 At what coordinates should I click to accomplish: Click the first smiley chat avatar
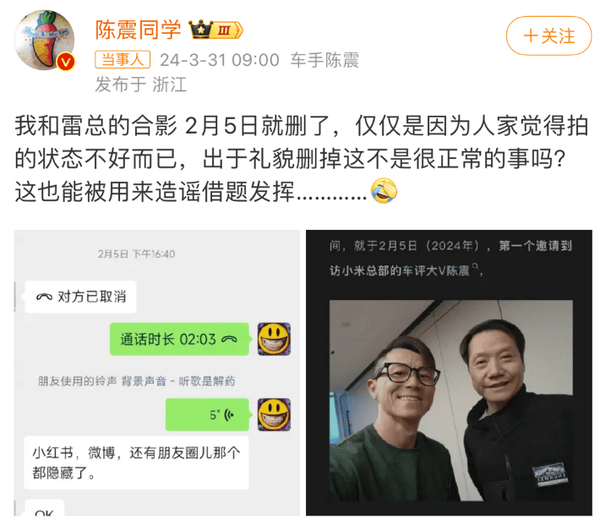pos(274,339)
